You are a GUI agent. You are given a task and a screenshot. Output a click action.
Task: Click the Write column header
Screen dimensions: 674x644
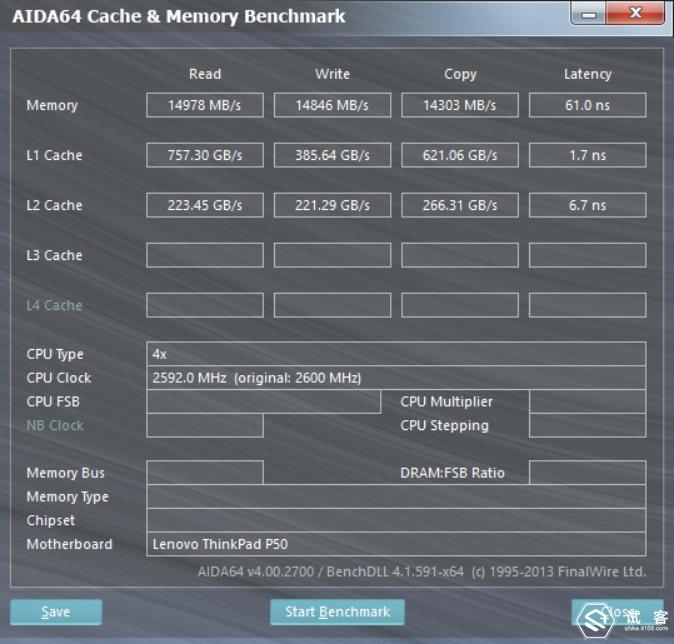332,74
